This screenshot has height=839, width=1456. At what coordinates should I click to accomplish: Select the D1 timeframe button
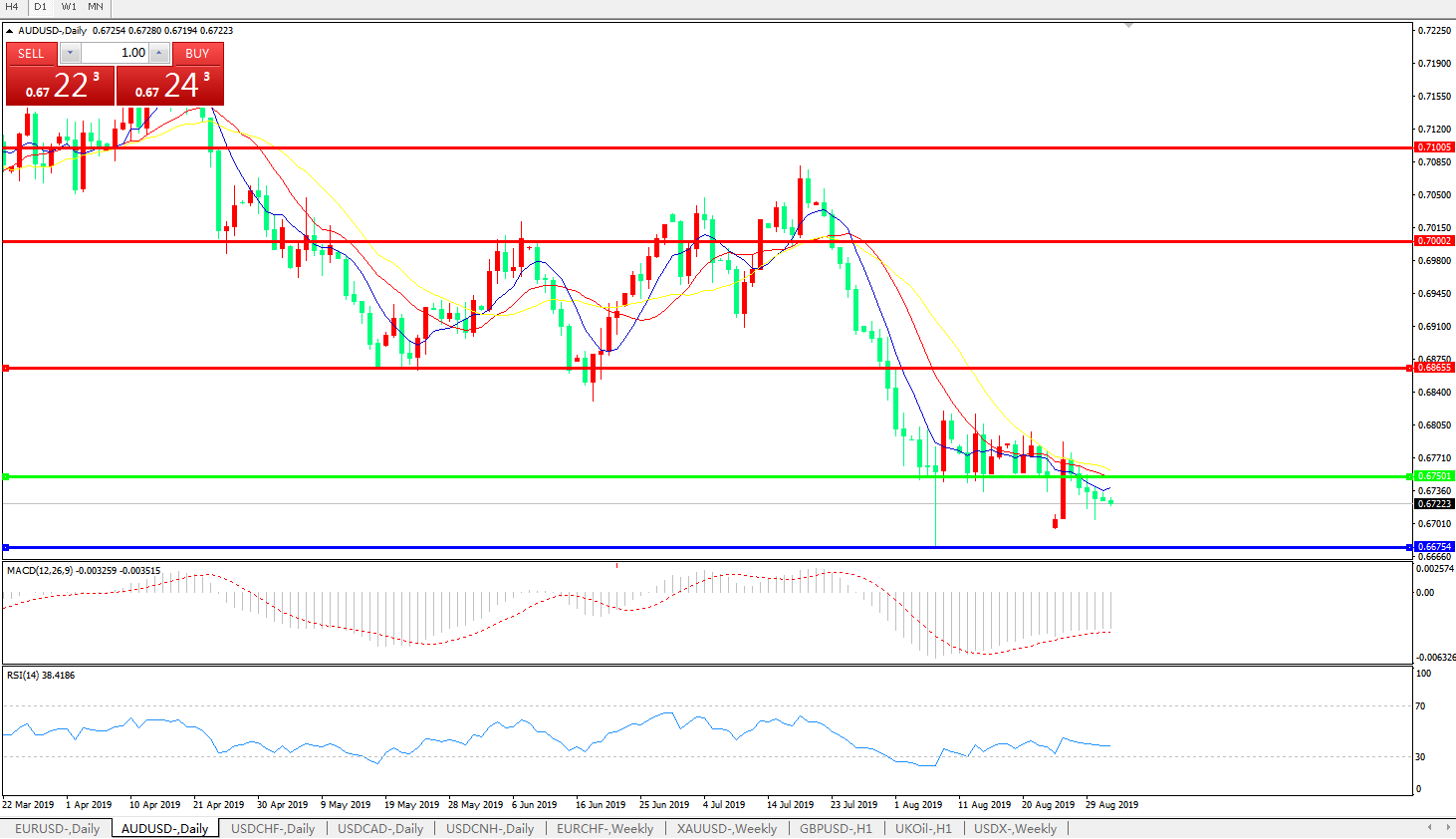click(x=40, y=7)
